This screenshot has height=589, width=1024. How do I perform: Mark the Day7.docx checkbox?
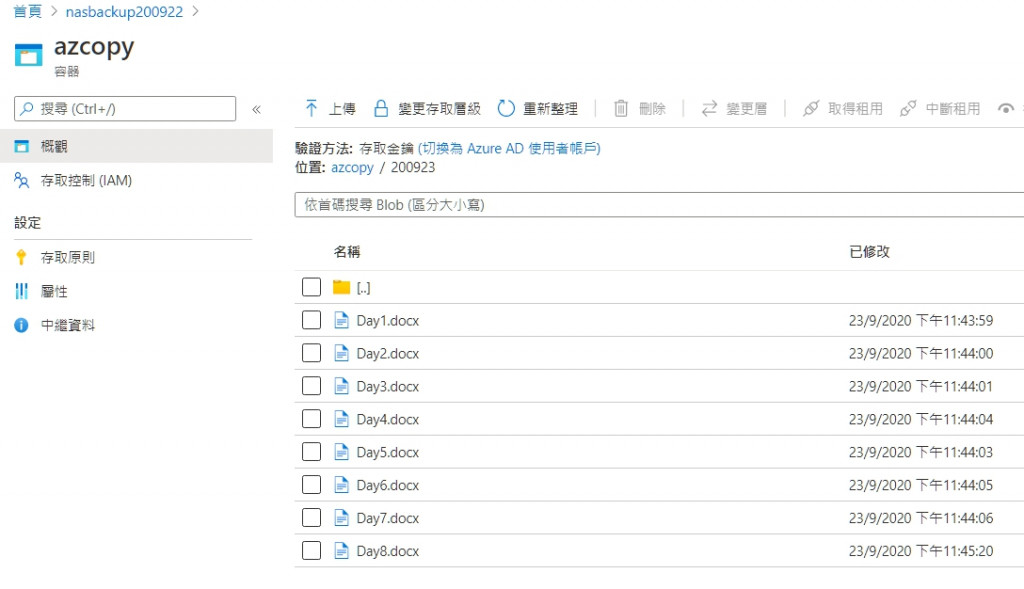(x=312, y=517)
